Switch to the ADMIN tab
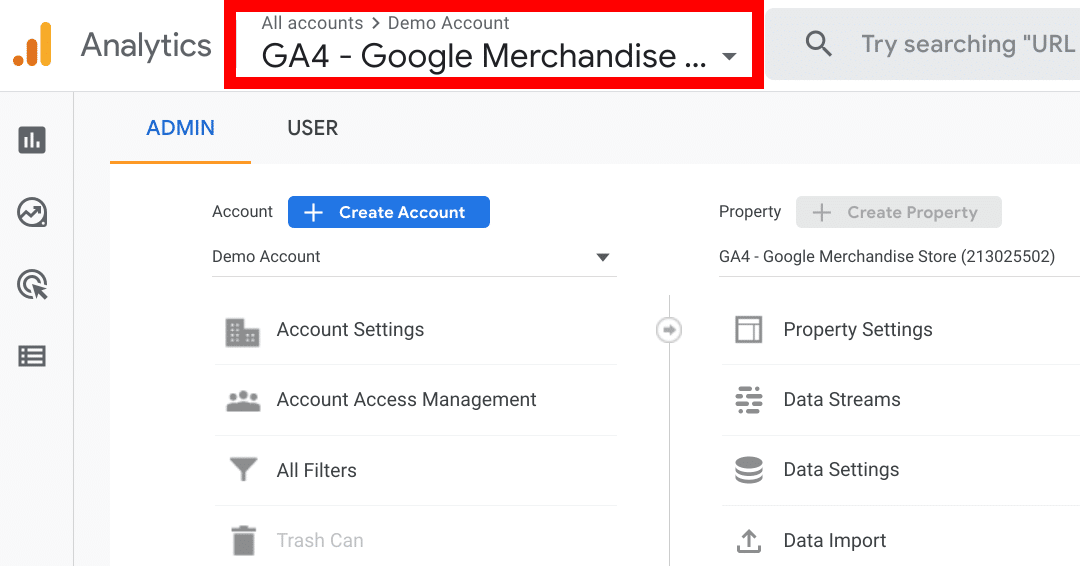Viewport: 1080px width, 566px height. [180, 128]
